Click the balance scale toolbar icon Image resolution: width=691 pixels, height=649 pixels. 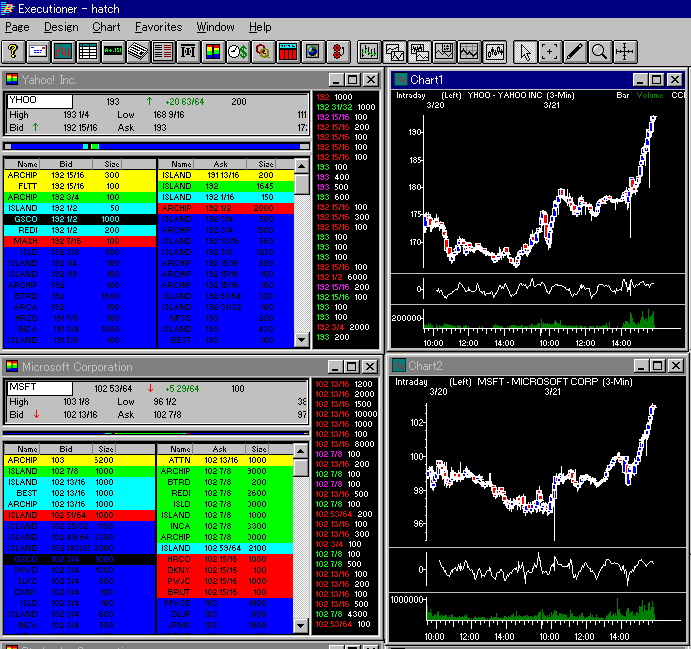click(188, 52)
